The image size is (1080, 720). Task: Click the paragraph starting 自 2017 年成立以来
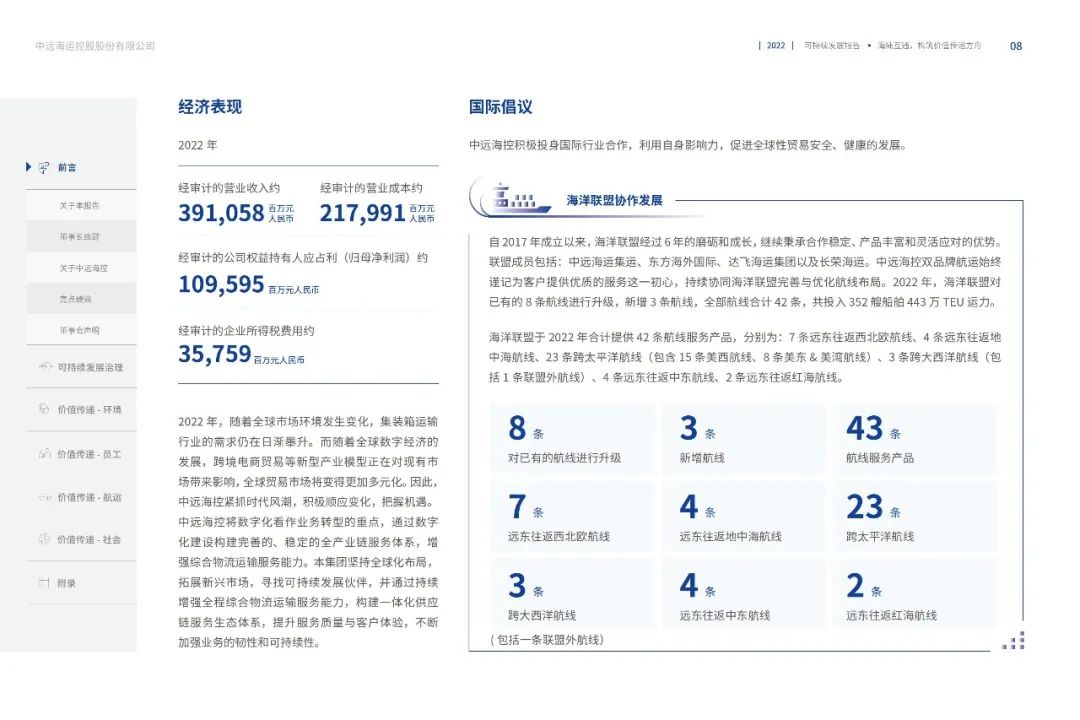click(x=745, y=272)
